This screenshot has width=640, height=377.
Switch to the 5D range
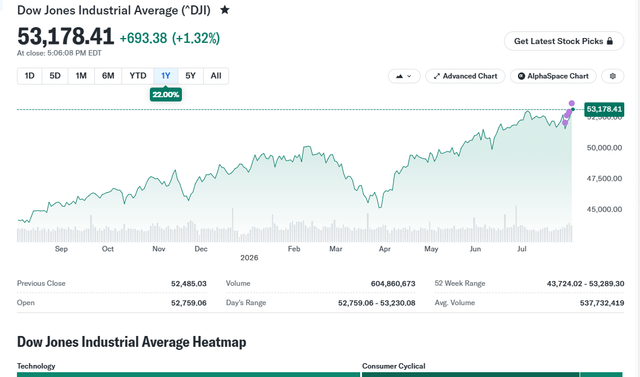point(55,76)
